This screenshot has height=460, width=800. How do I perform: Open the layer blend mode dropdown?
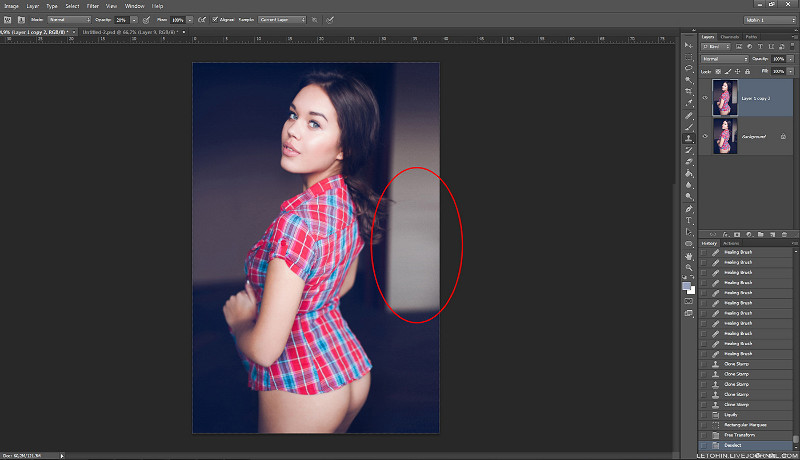point(724,59)
